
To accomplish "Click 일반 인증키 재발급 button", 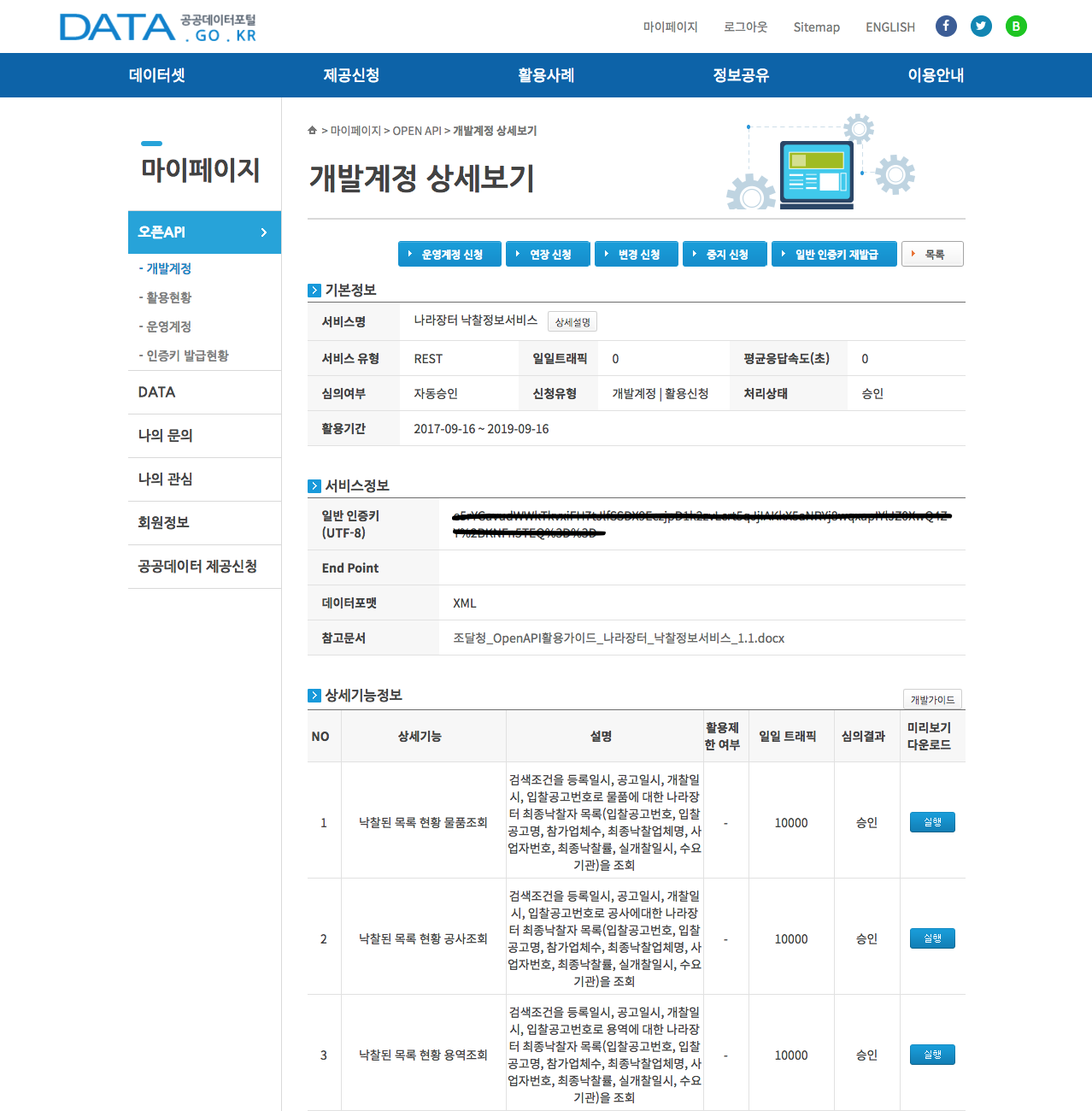I will (x=835, y=254).
